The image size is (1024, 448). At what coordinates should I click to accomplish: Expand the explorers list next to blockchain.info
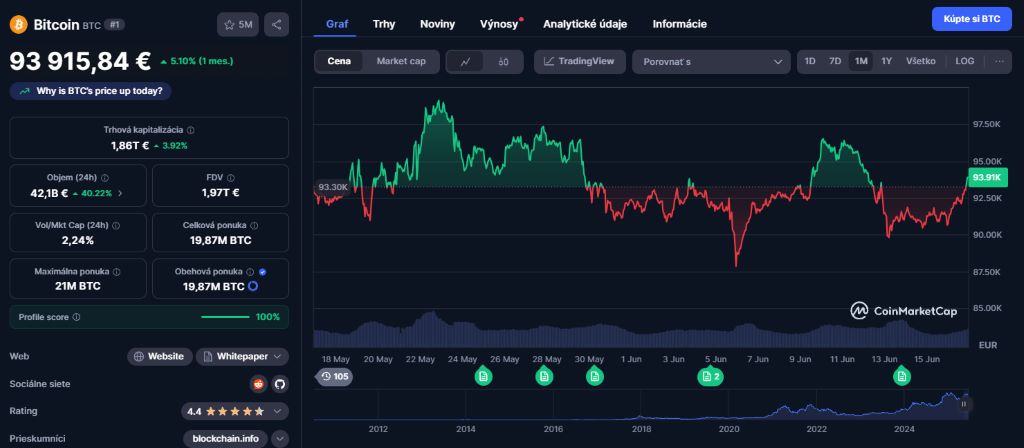click(280, 438)
